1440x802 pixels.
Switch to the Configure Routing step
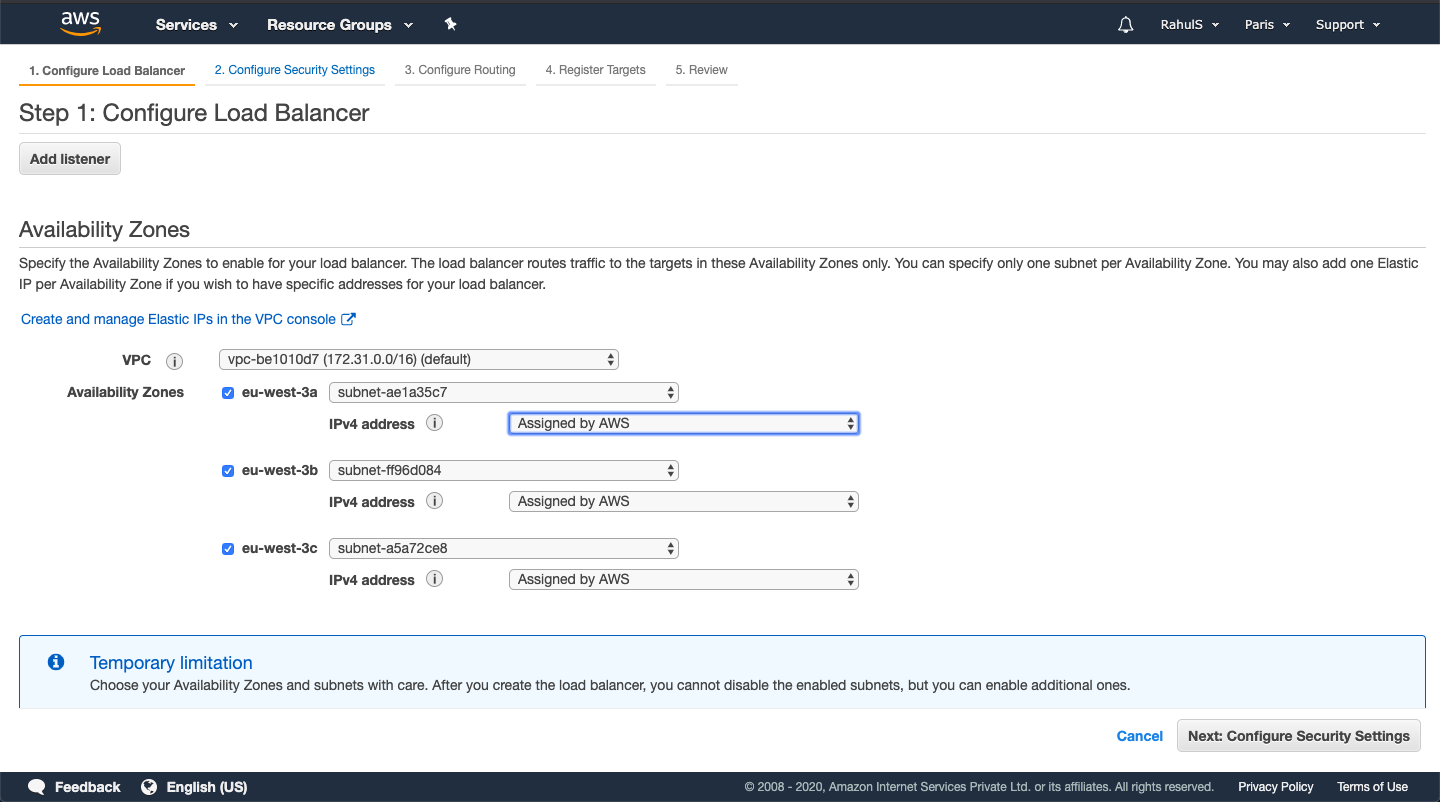tap(460, 70)
